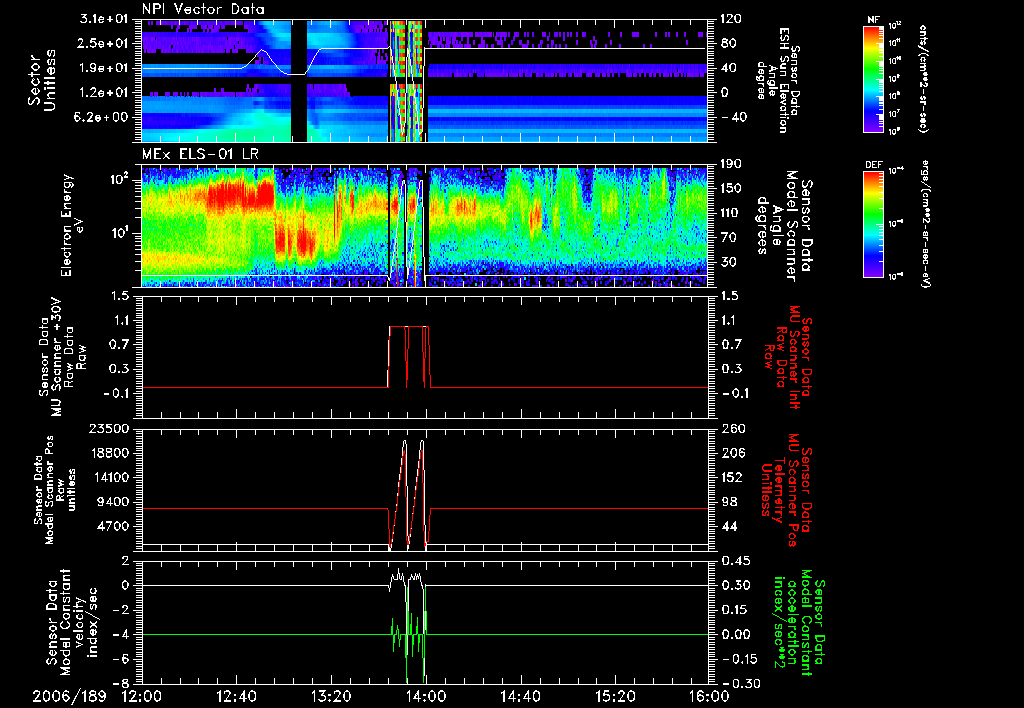Click the '190' scanner angle tick label
Screen dimensions: 1024x708
coord(730,163)
